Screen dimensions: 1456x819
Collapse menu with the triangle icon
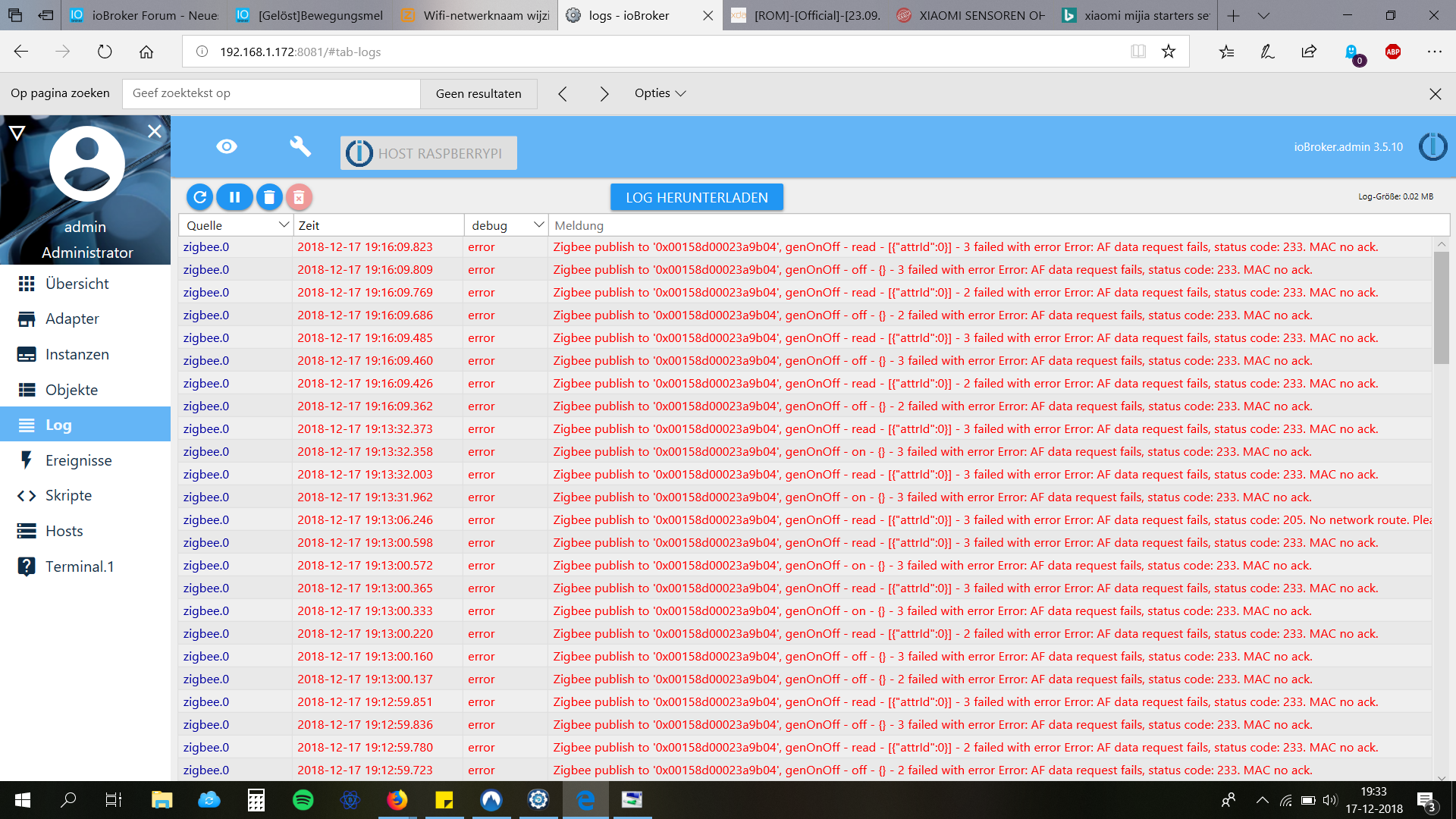click(x=17, y=133)
